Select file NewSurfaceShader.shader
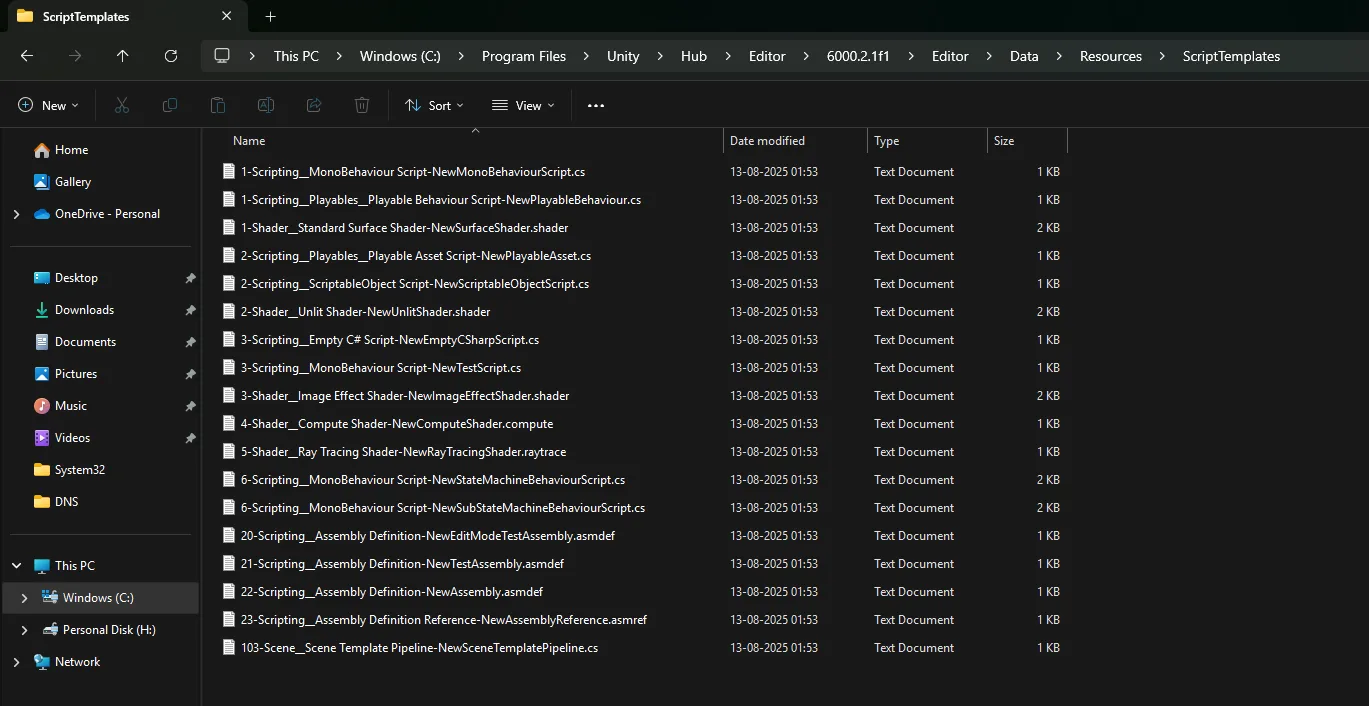This screenshot has height=706, width=1369. coord(404,228)
